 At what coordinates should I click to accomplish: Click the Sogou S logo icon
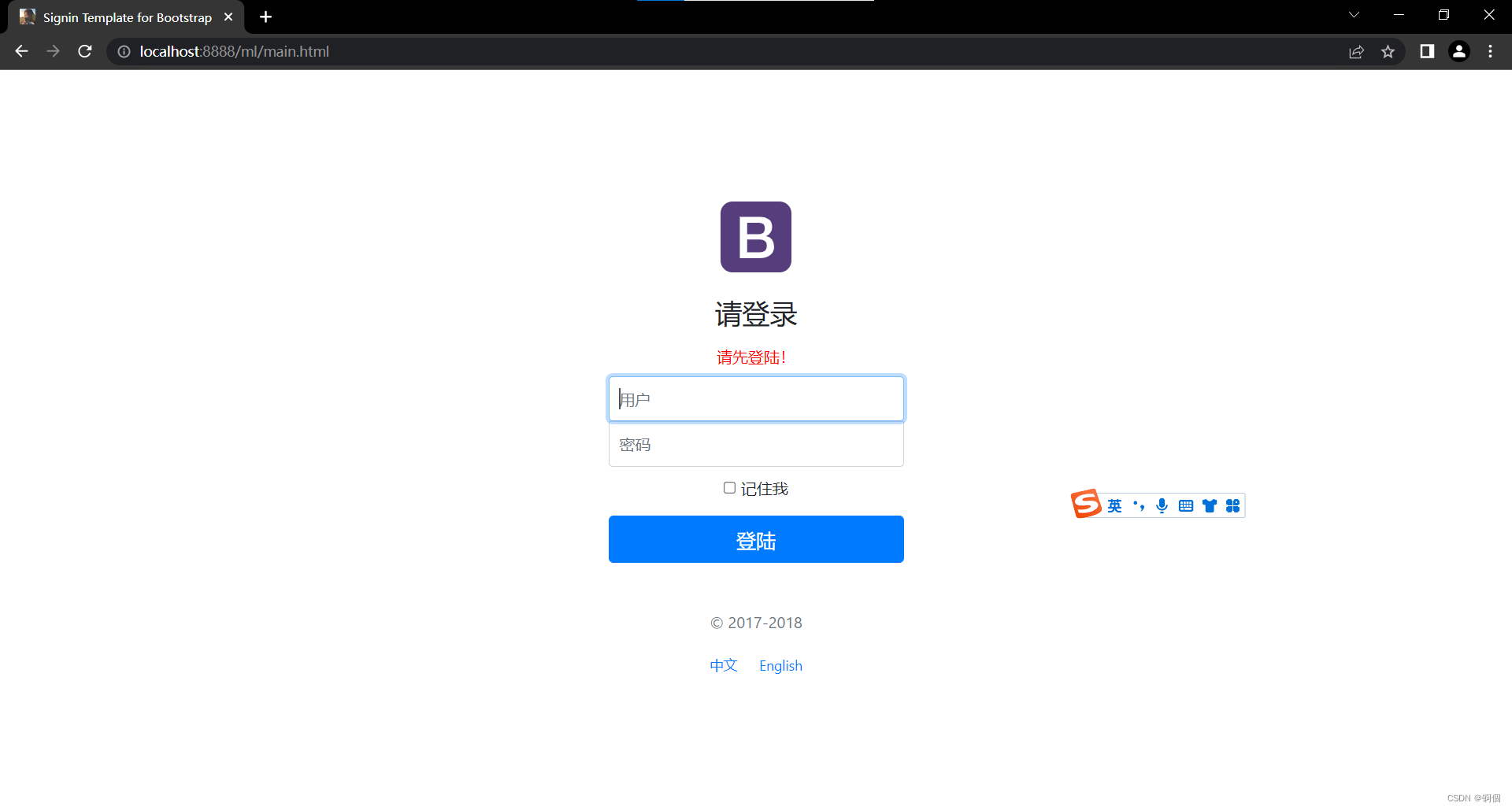(1086, 504)
